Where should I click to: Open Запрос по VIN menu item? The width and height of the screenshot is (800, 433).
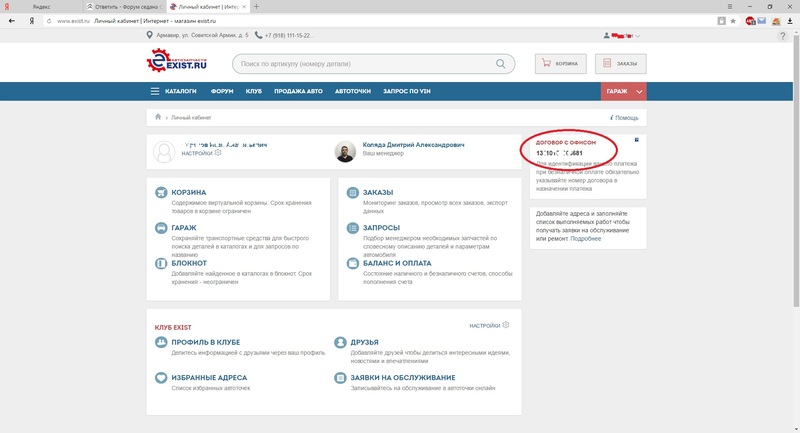[407, 91]
